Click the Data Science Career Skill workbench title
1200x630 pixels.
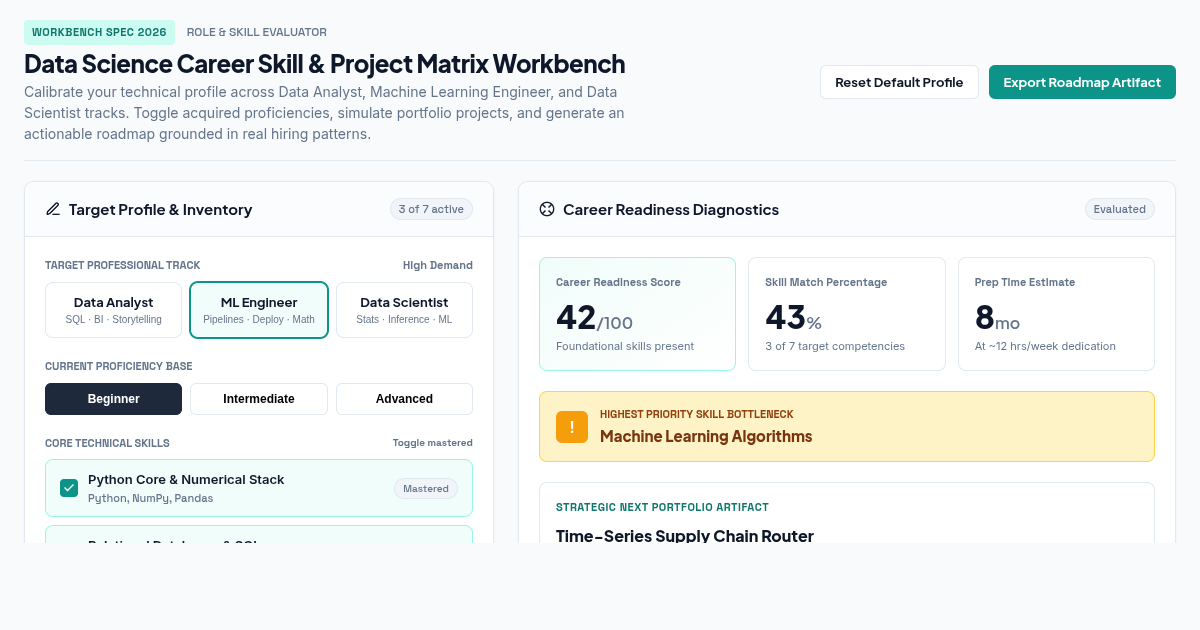click(x=325, y=64)
